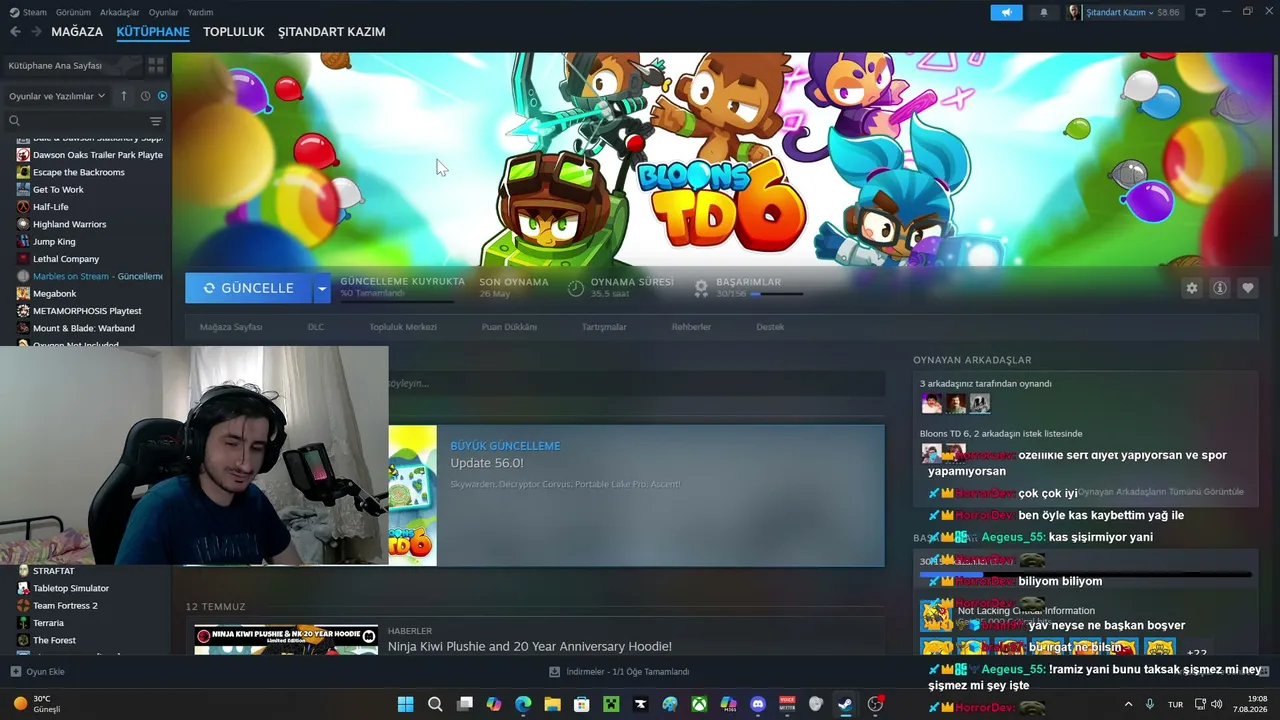Open the Oyunlar menu

pos(164,12)
